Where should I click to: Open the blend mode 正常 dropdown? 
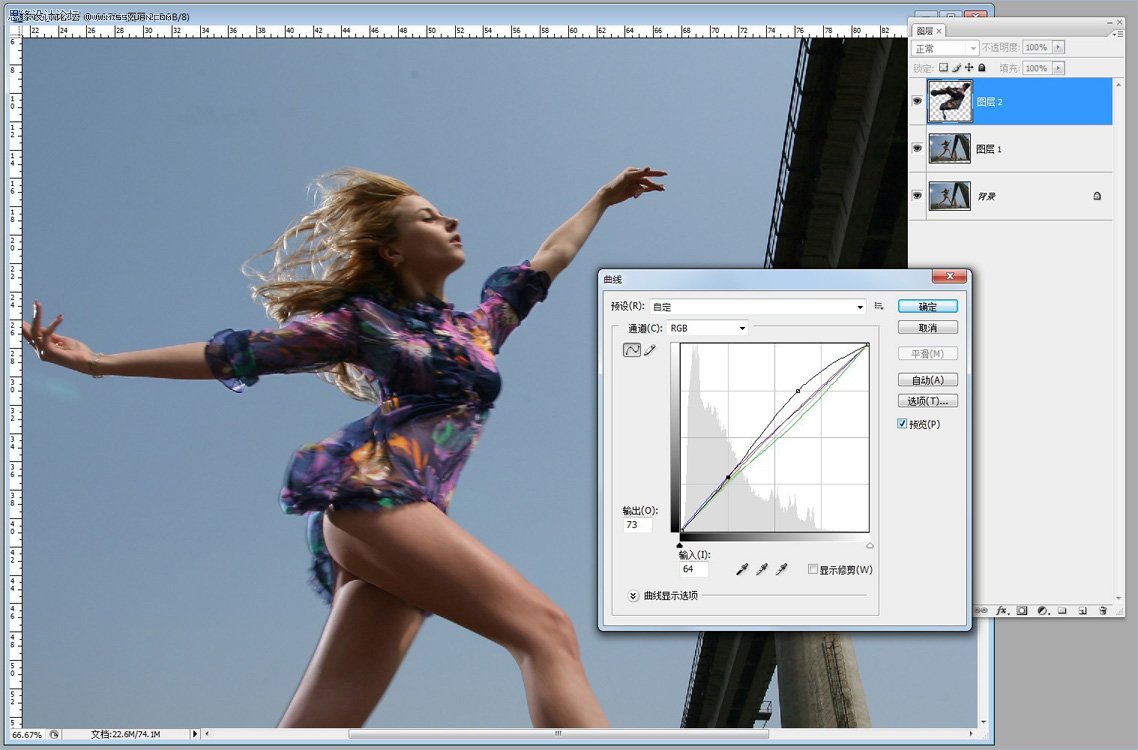945,48
